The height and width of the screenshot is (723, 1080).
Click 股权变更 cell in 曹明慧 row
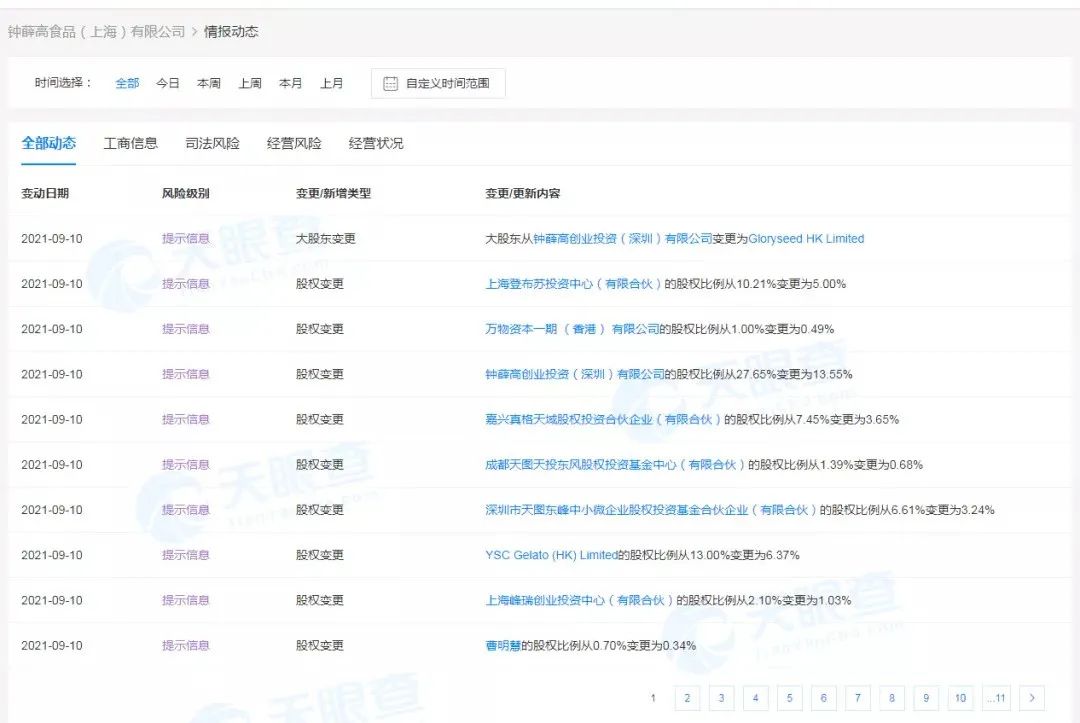tap(320, 646)
